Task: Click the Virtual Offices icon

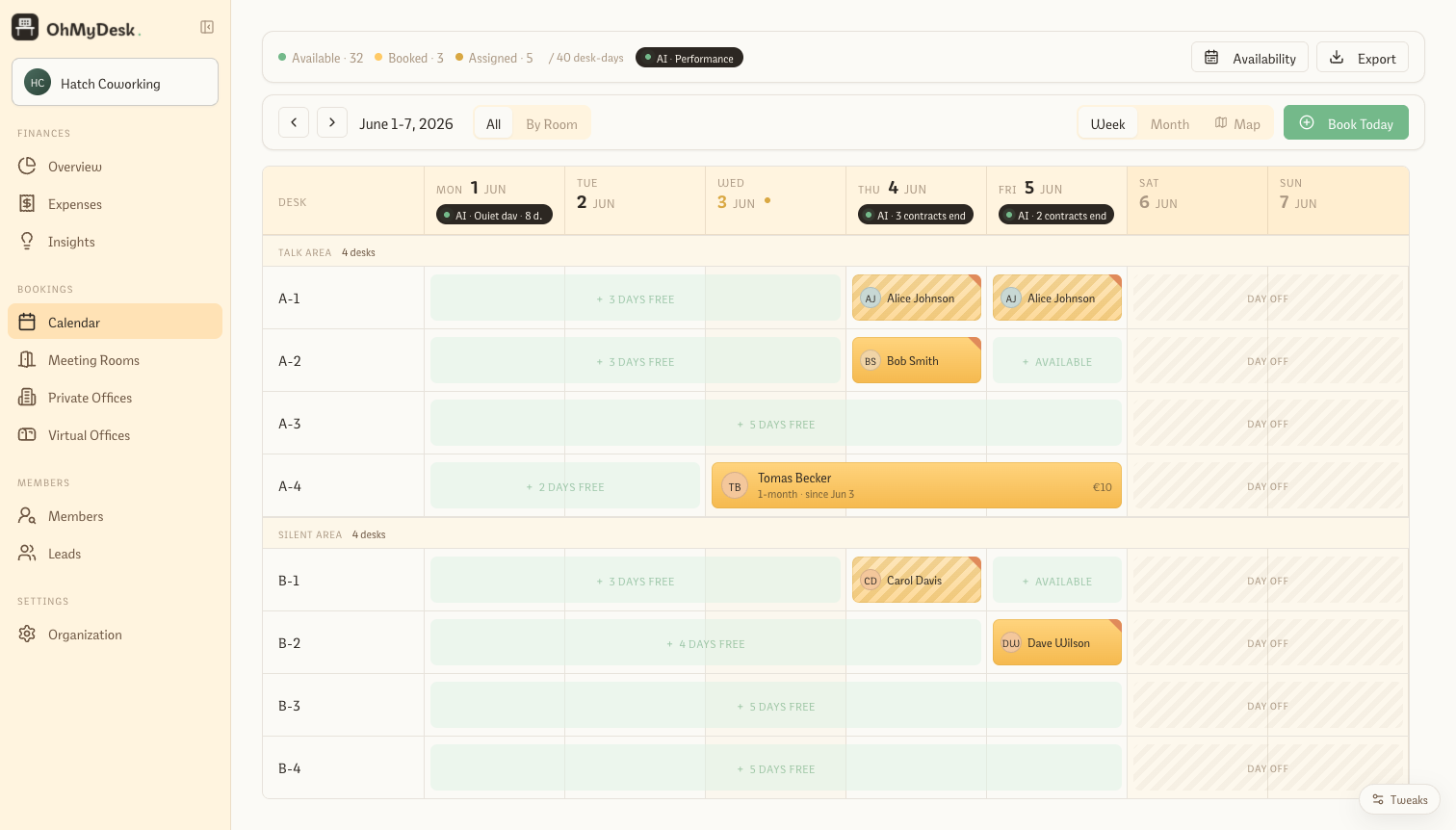Action: point(27,434)
